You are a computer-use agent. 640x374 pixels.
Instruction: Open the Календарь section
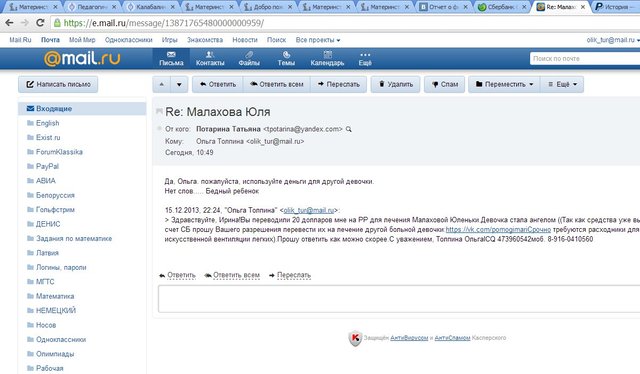[327, 58]
